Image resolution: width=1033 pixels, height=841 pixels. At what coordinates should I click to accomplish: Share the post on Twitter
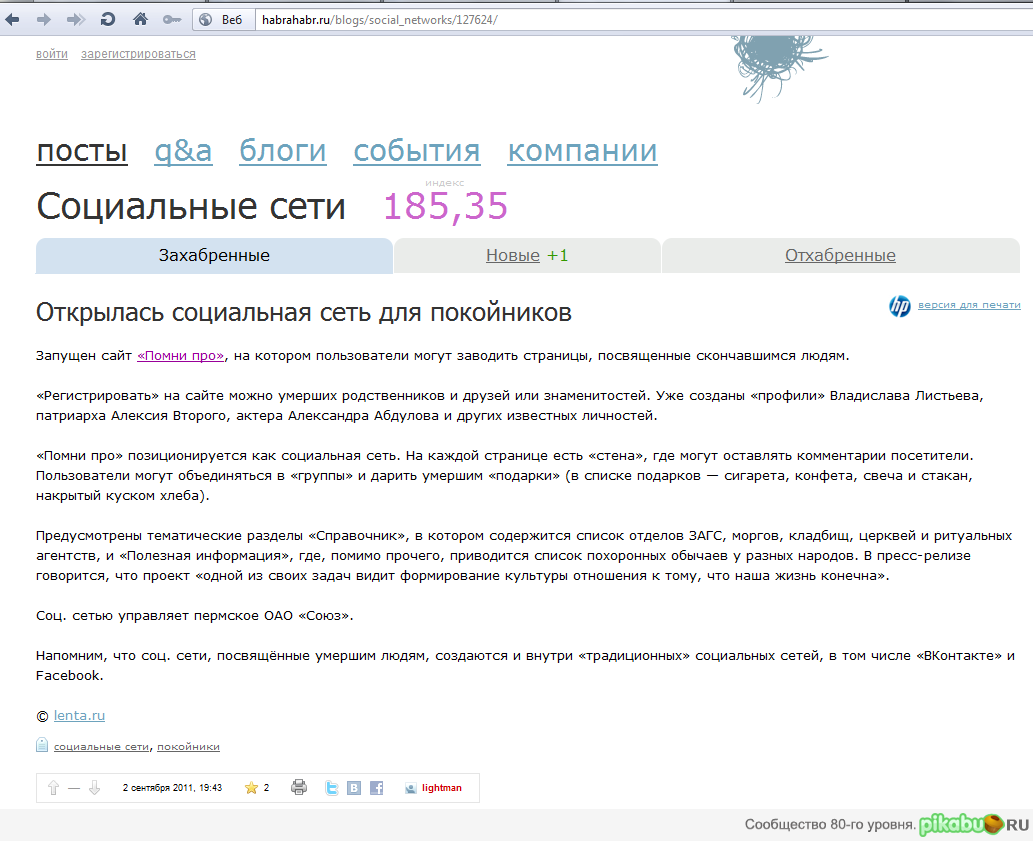pos(331,788)
